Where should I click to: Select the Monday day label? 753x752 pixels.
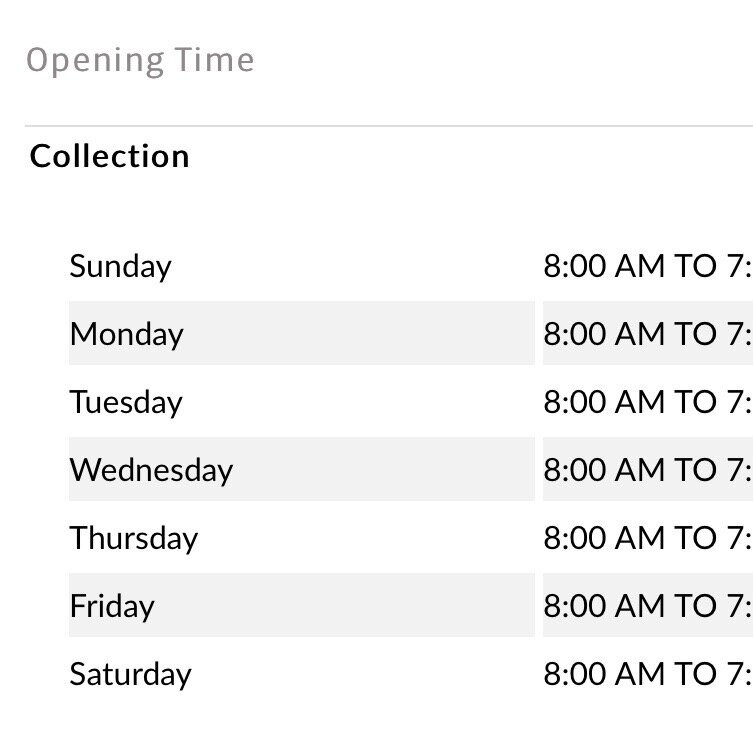coord(126,334)
